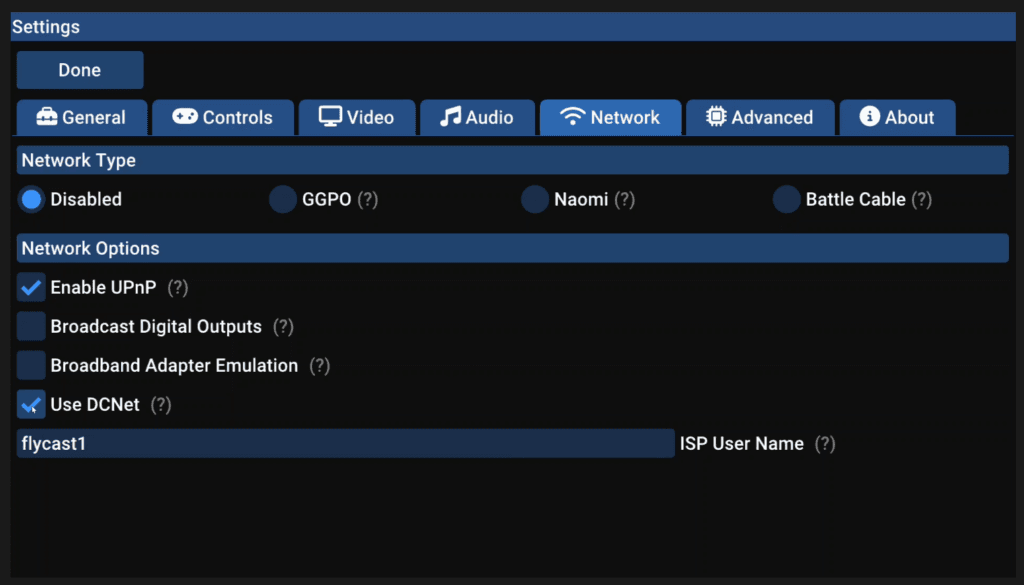Uncheck the Enable UPnP checkbox
Viewport: 1024px width, 585px height.
(32, 288)
